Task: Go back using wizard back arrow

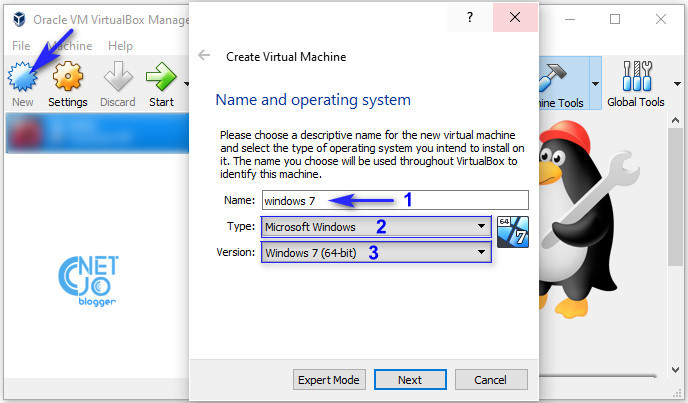Action: 204,55
